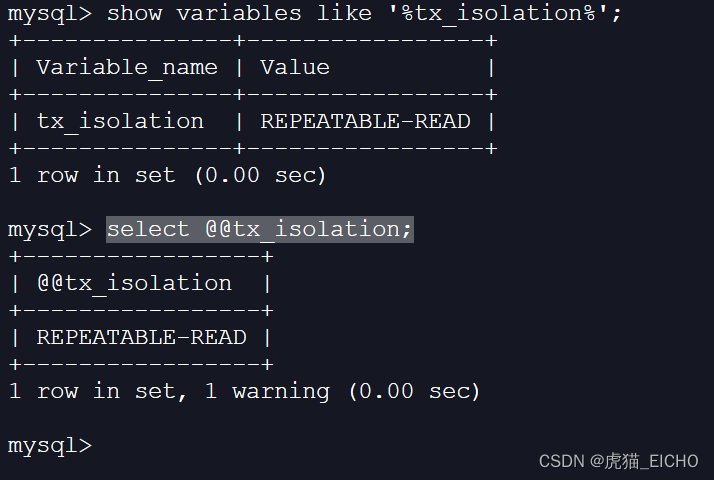
Task: Click the empty mysql> prompt at bottom
Action: coord(50,446)
